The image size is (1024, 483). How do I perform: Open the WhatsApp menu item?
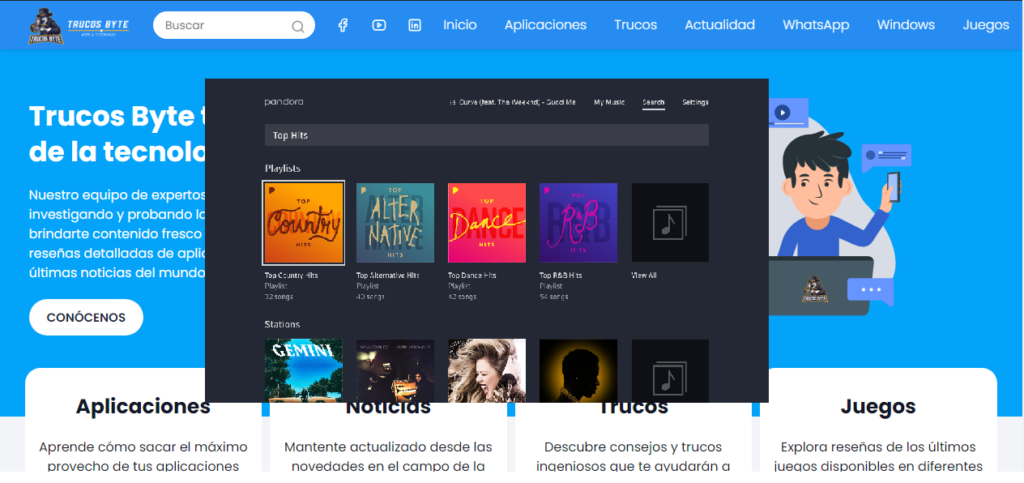click(x=816, y=25)
